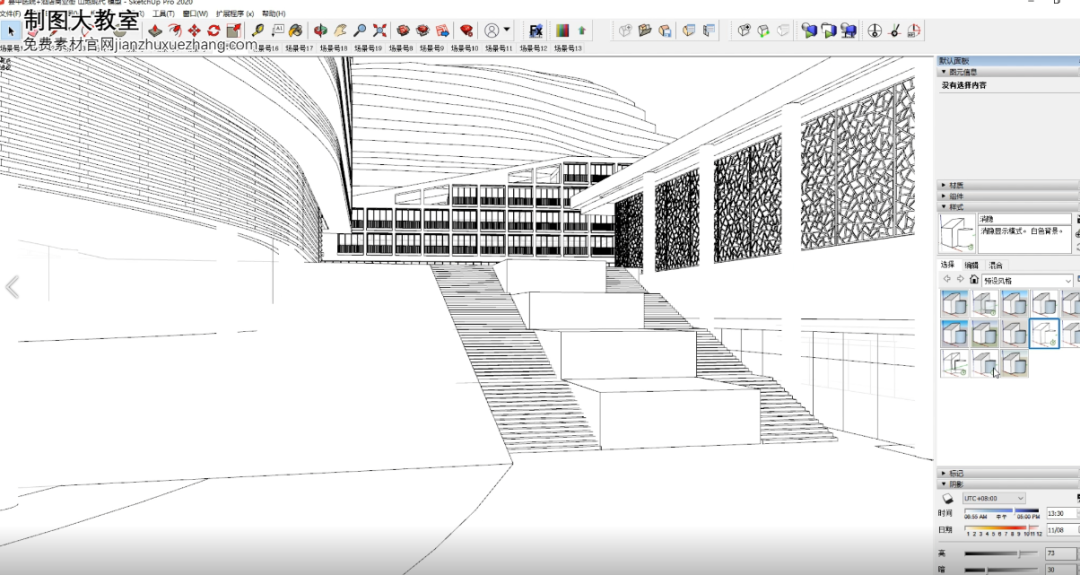The image size is (1080, 575).
Task: Choose the Follow Me tool
Action: point(175,30)
